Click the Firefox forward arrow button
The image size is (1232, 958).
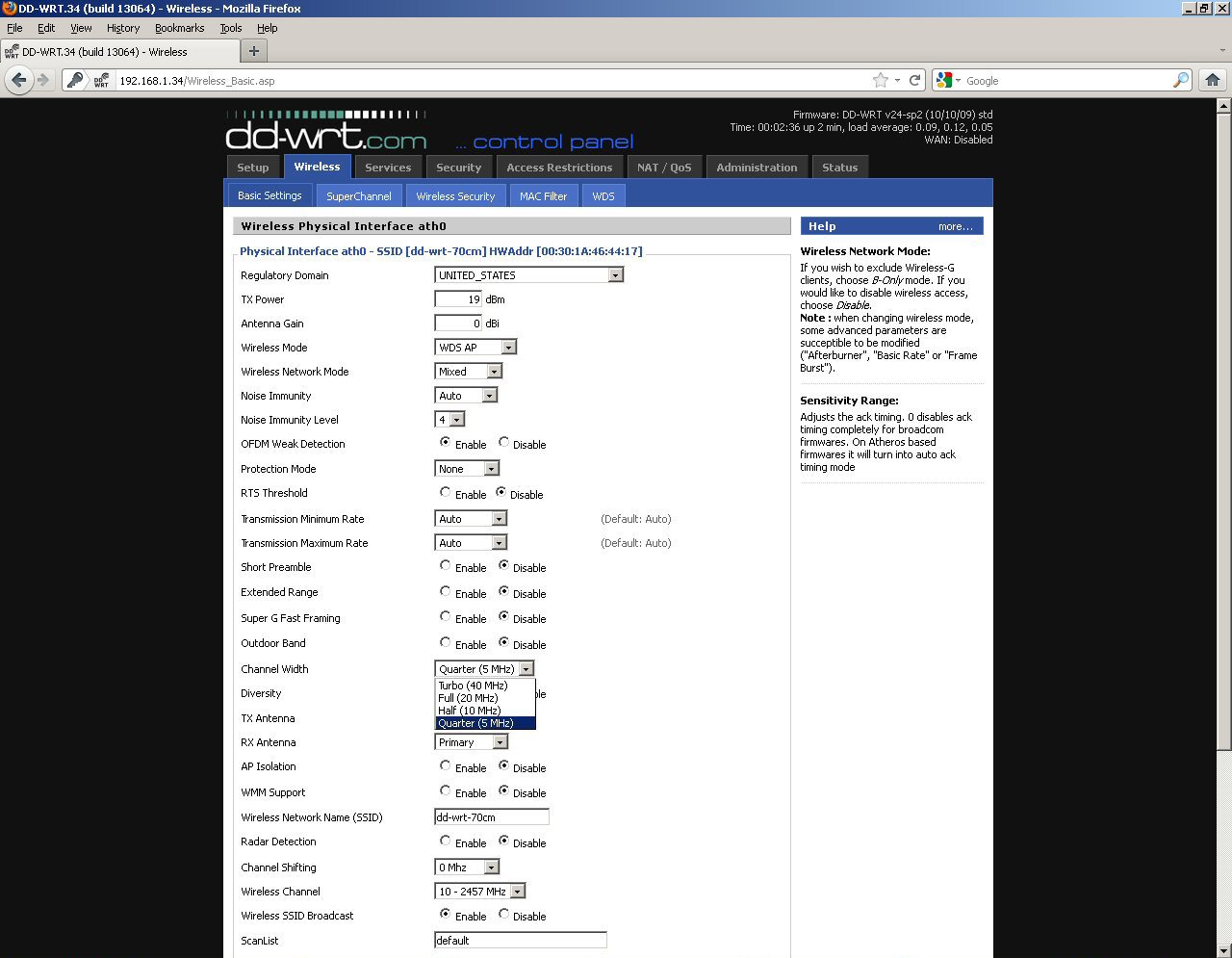[43, 80]
